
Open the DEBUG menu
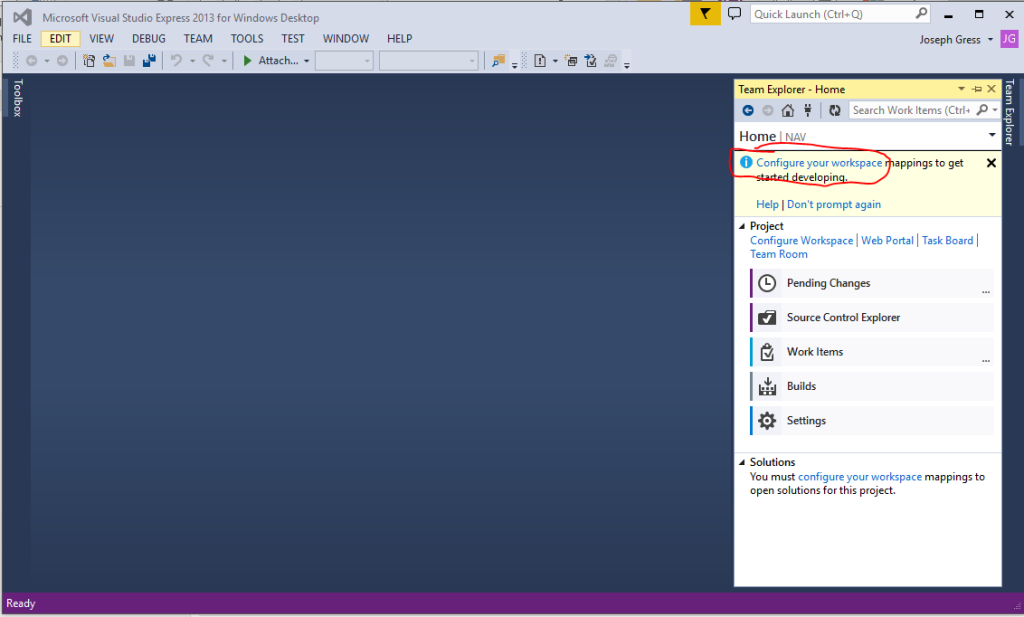(148, 38)
